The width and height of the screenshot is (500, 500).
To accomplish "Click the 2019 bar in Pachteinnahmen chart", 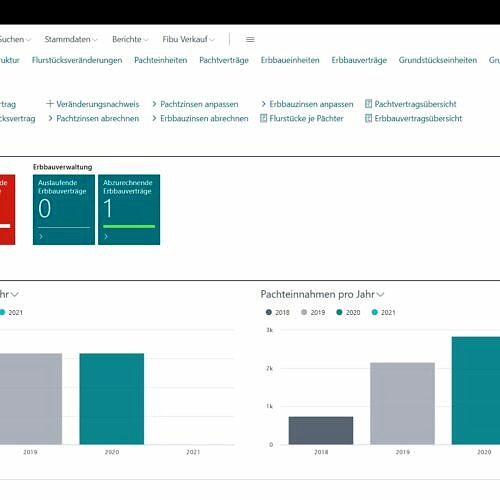I will pos(402,403).
